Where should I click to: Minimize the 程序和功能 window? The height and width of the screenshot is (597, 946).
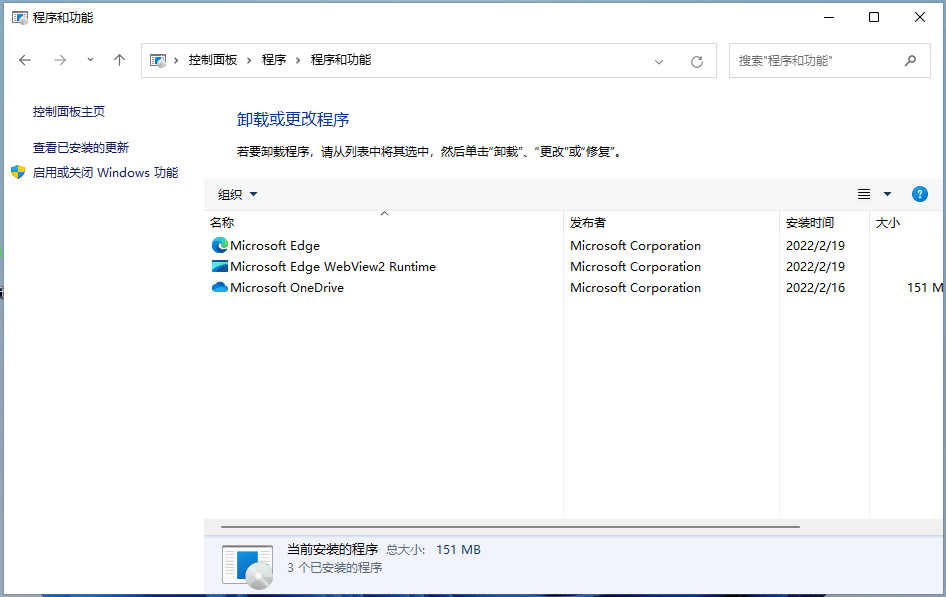[829, 17]
